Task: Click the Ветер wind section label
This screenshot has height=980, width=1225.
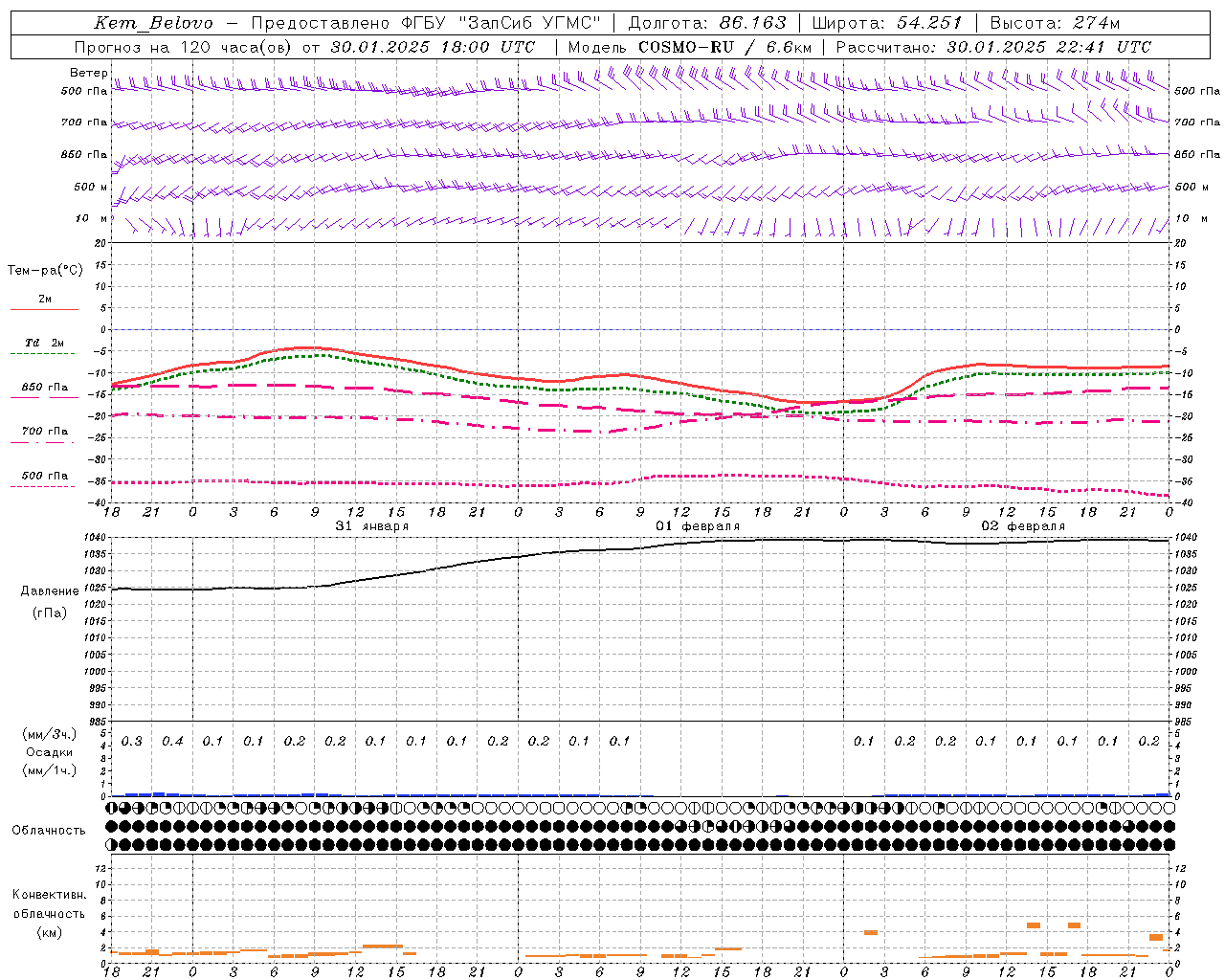Action: (88, 73)
